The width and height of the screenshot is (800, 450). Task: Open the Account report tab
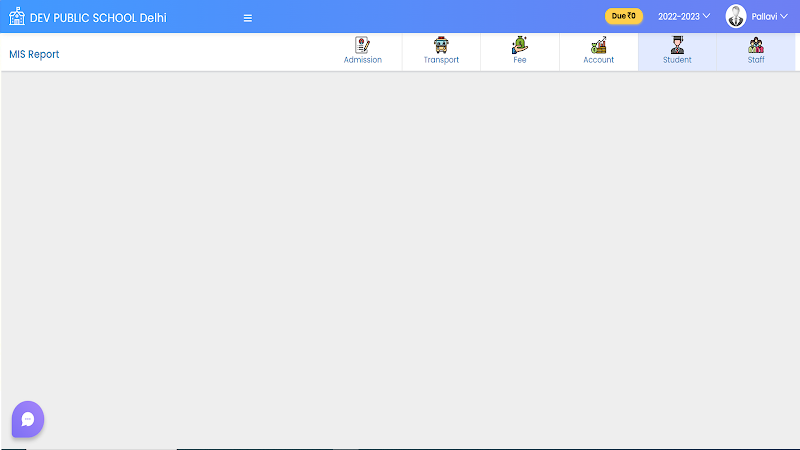tap(598, 52)
